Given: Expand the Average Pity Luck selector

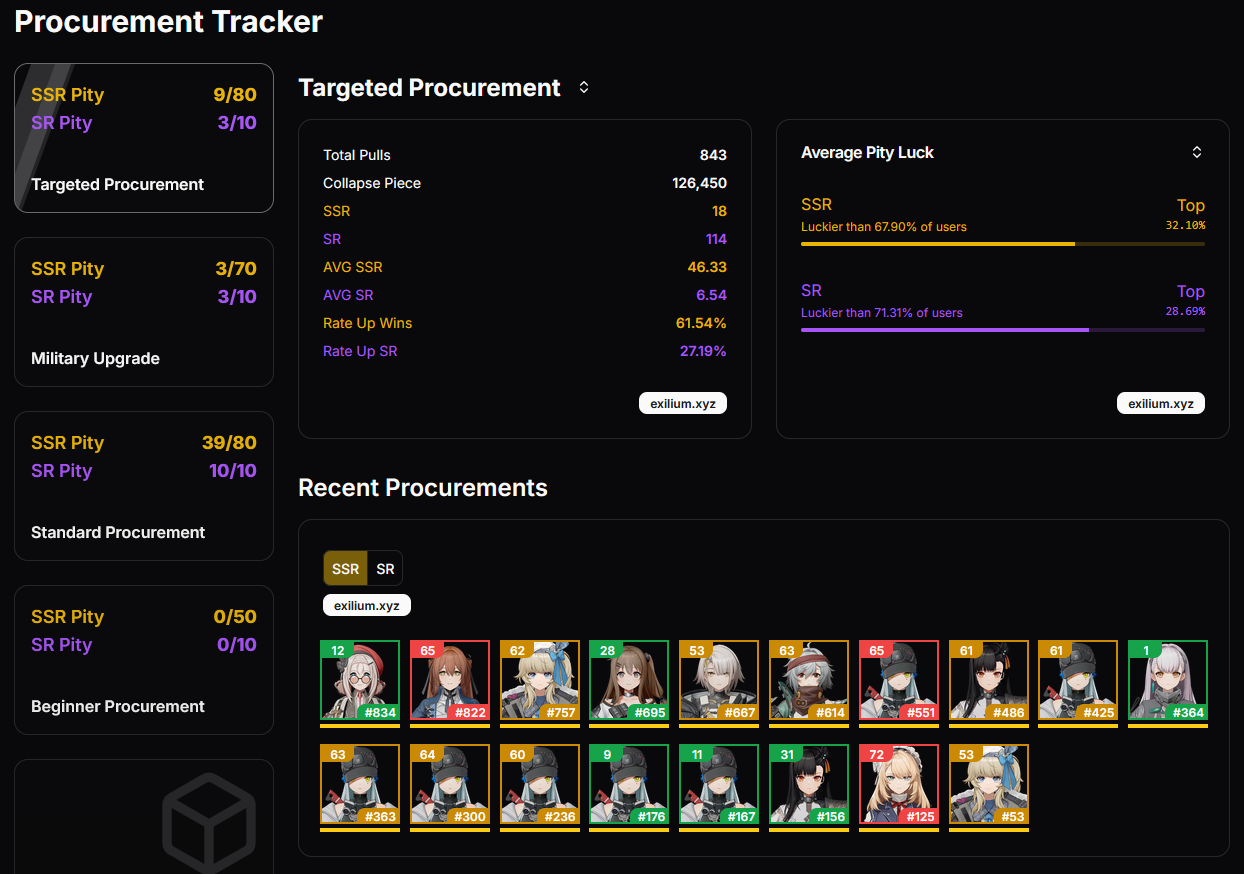Looking at the screenshot, I should (x=1197, y=153).
